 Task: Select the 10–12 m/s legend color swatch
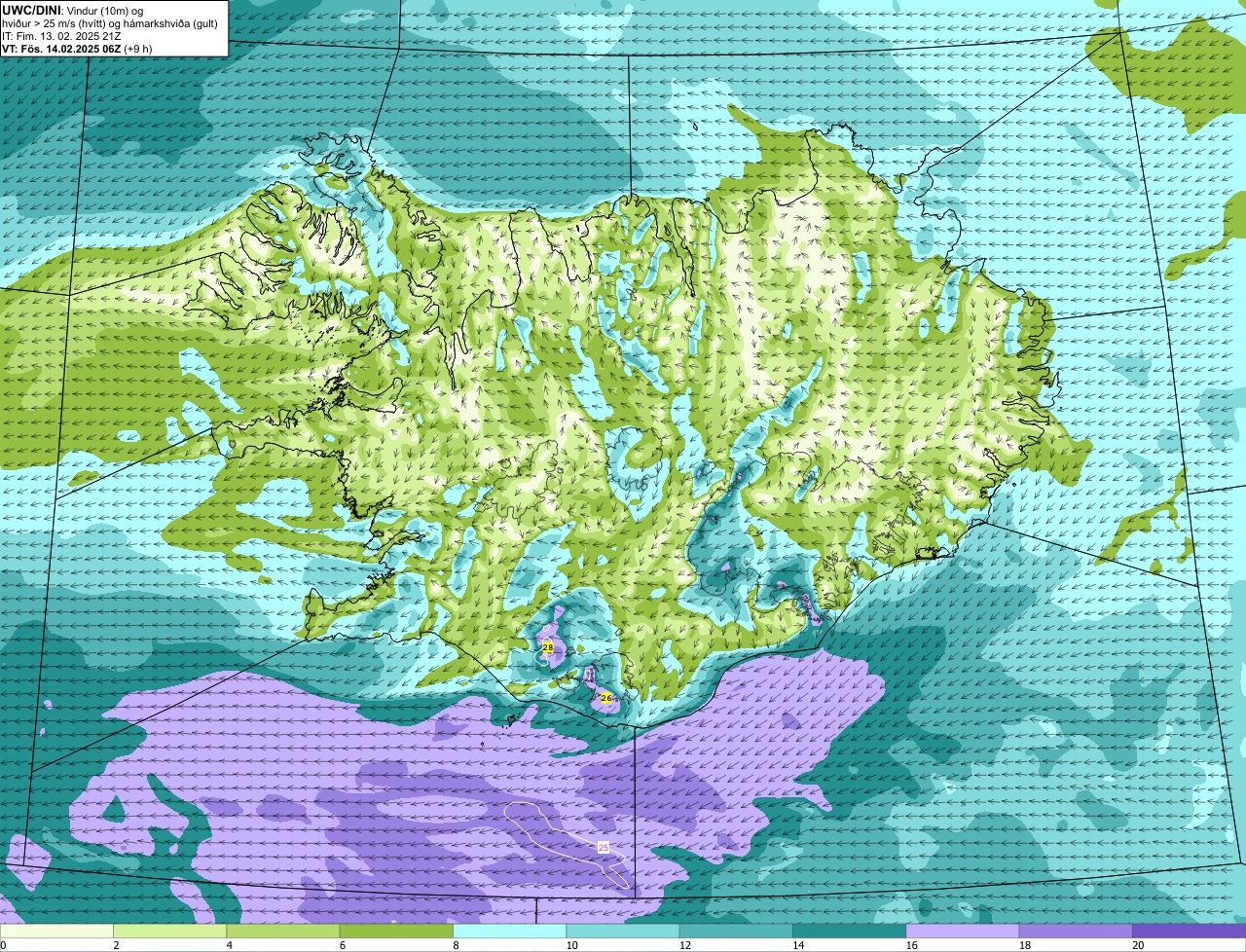coord(623,931)
